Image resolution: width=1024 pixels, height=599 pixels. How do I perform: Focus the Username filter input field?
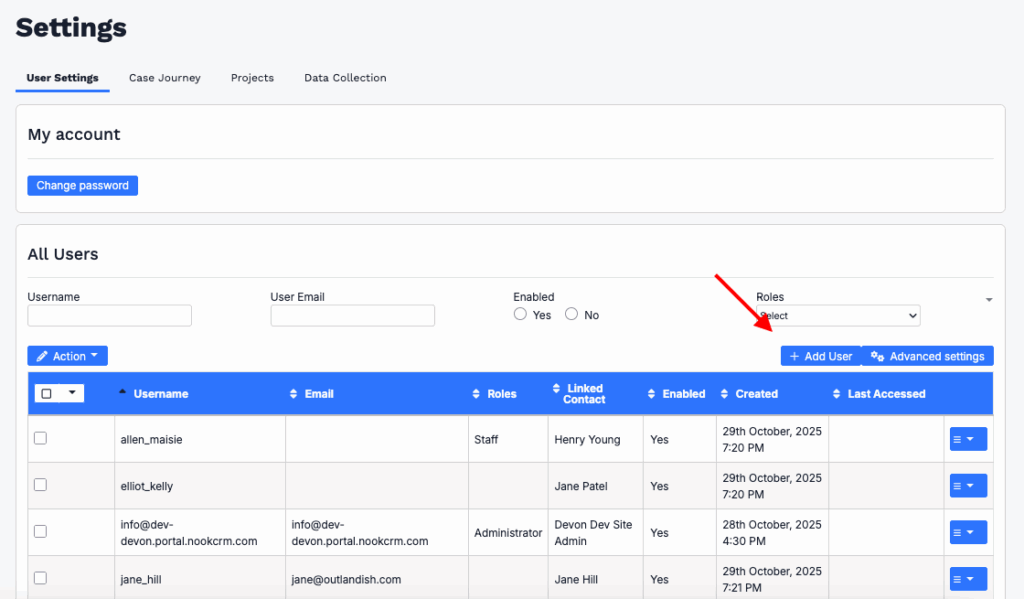[109, 316]
